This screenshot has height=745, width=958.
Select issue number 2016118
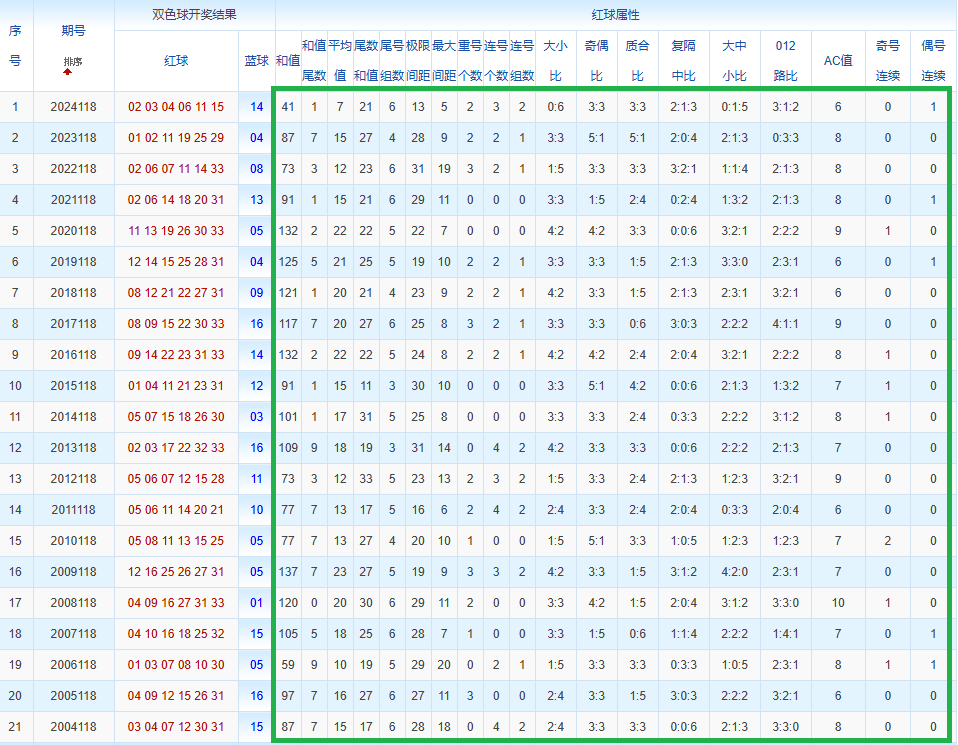pos(73,355)
